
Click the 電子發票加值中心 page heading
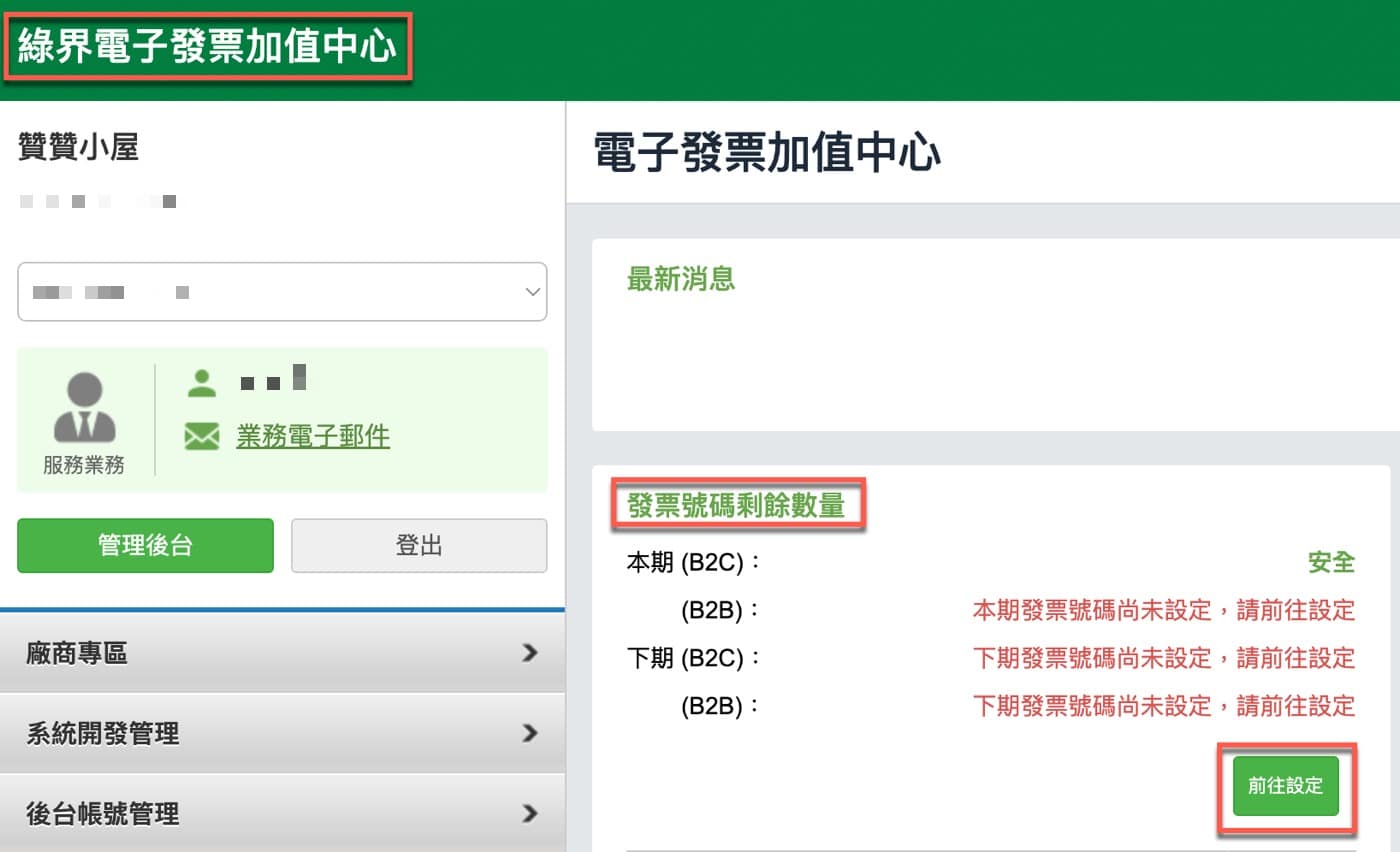(x=767, y=154)
